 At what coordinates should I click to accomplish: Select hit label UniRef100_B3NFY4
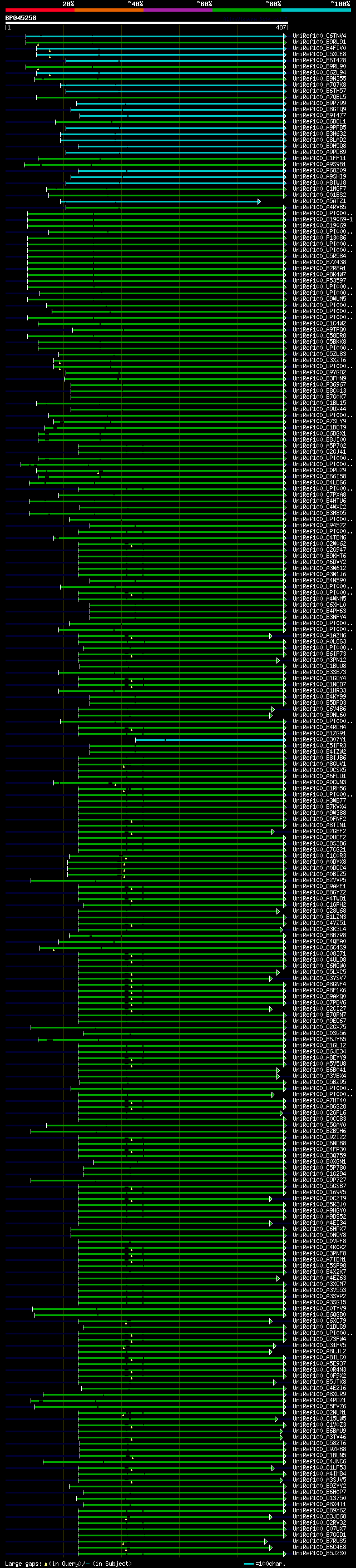click(319, 617)
